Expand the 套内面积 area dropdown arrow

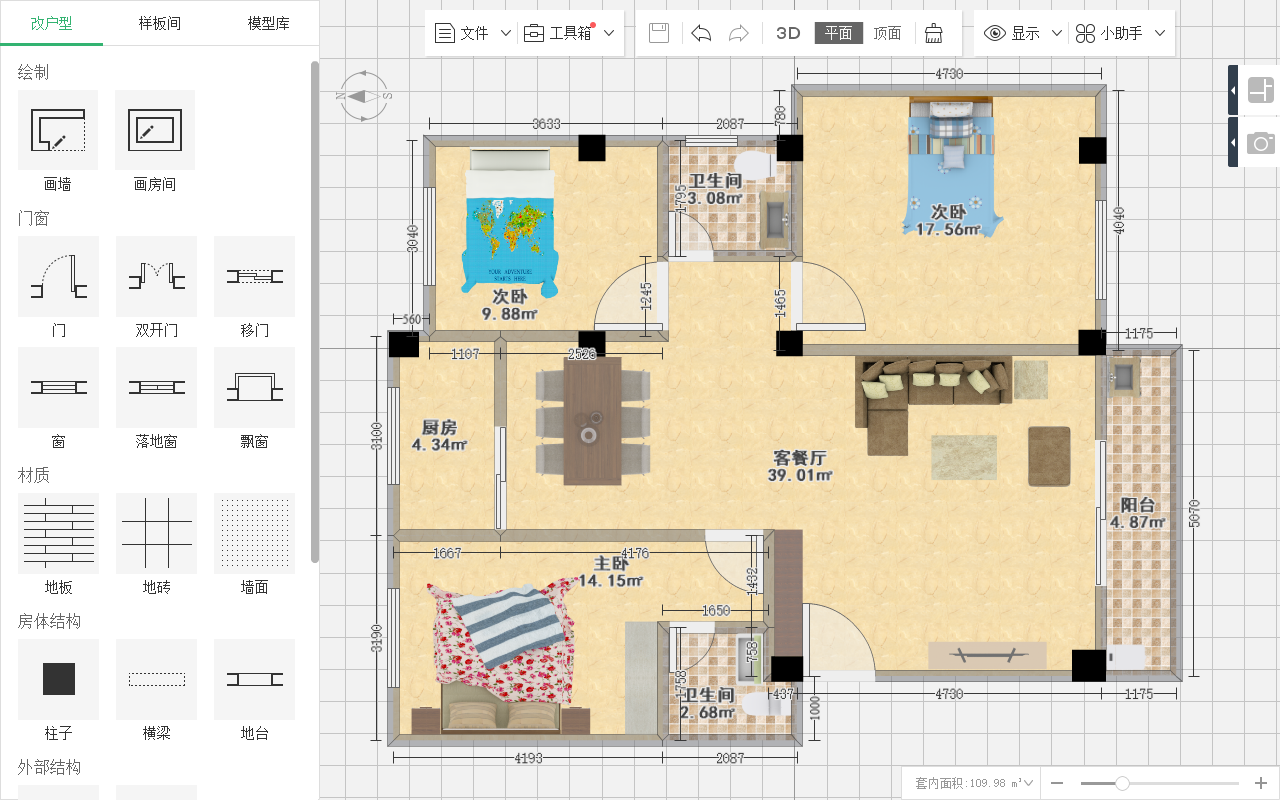click(x=1030, y=783)
